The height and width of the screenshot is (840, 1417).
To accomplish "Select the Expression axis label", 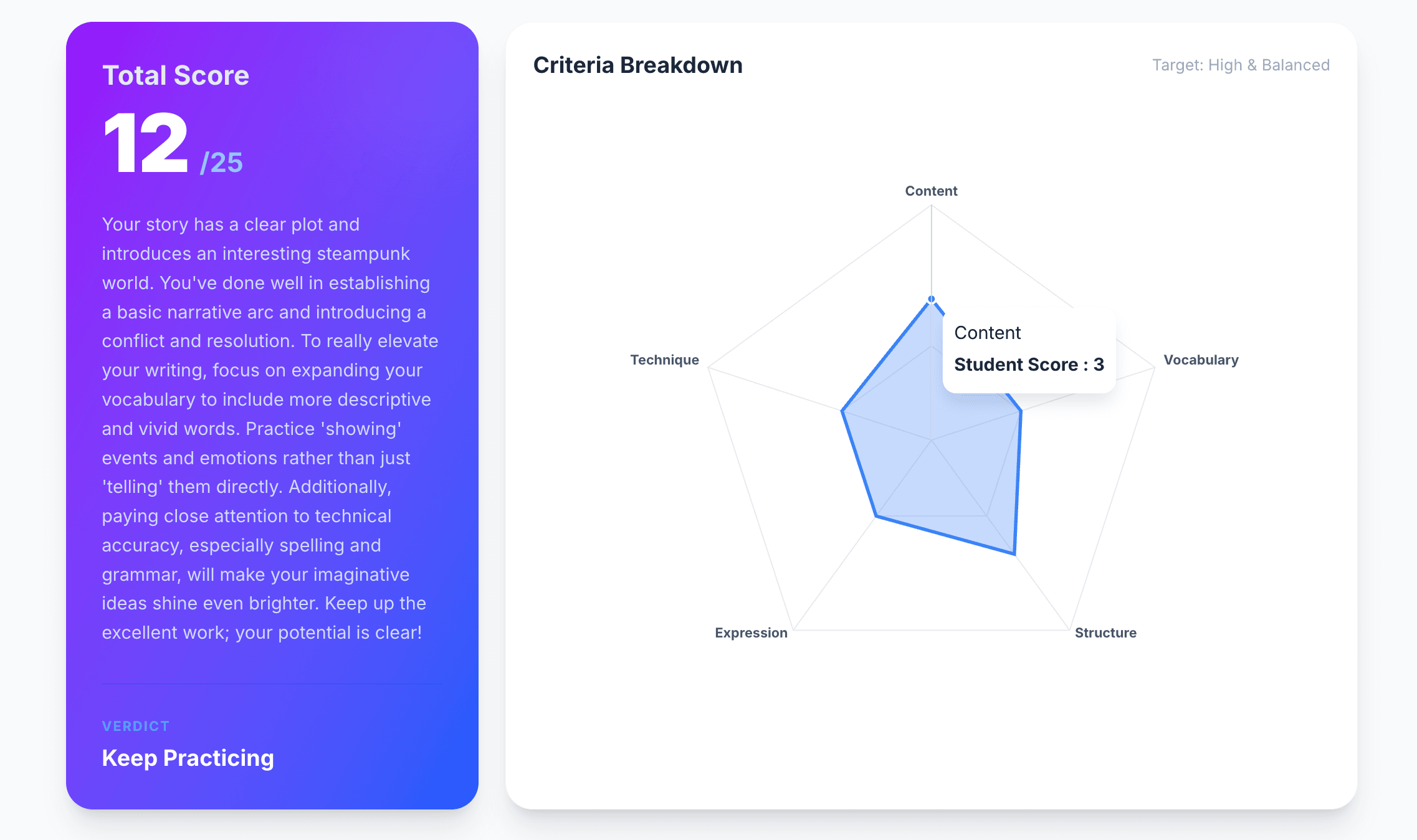I will (x=751, y=632).
